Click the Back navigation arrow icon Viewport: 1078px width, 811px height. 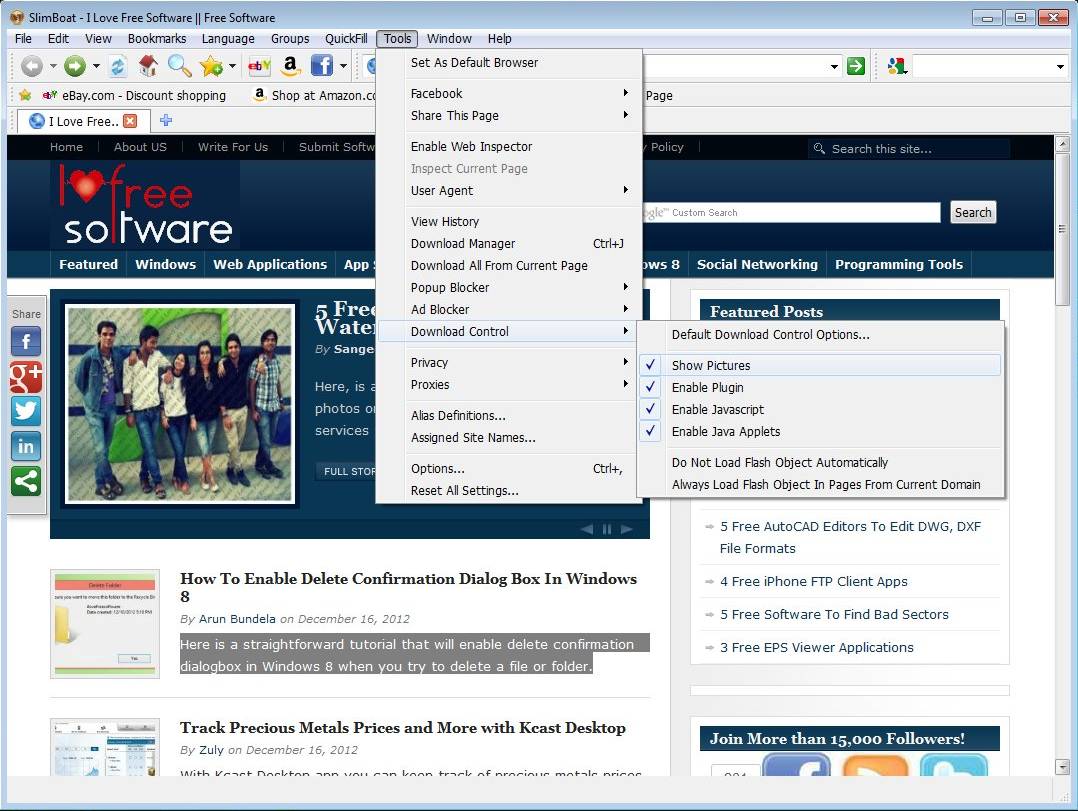(32, 66)
